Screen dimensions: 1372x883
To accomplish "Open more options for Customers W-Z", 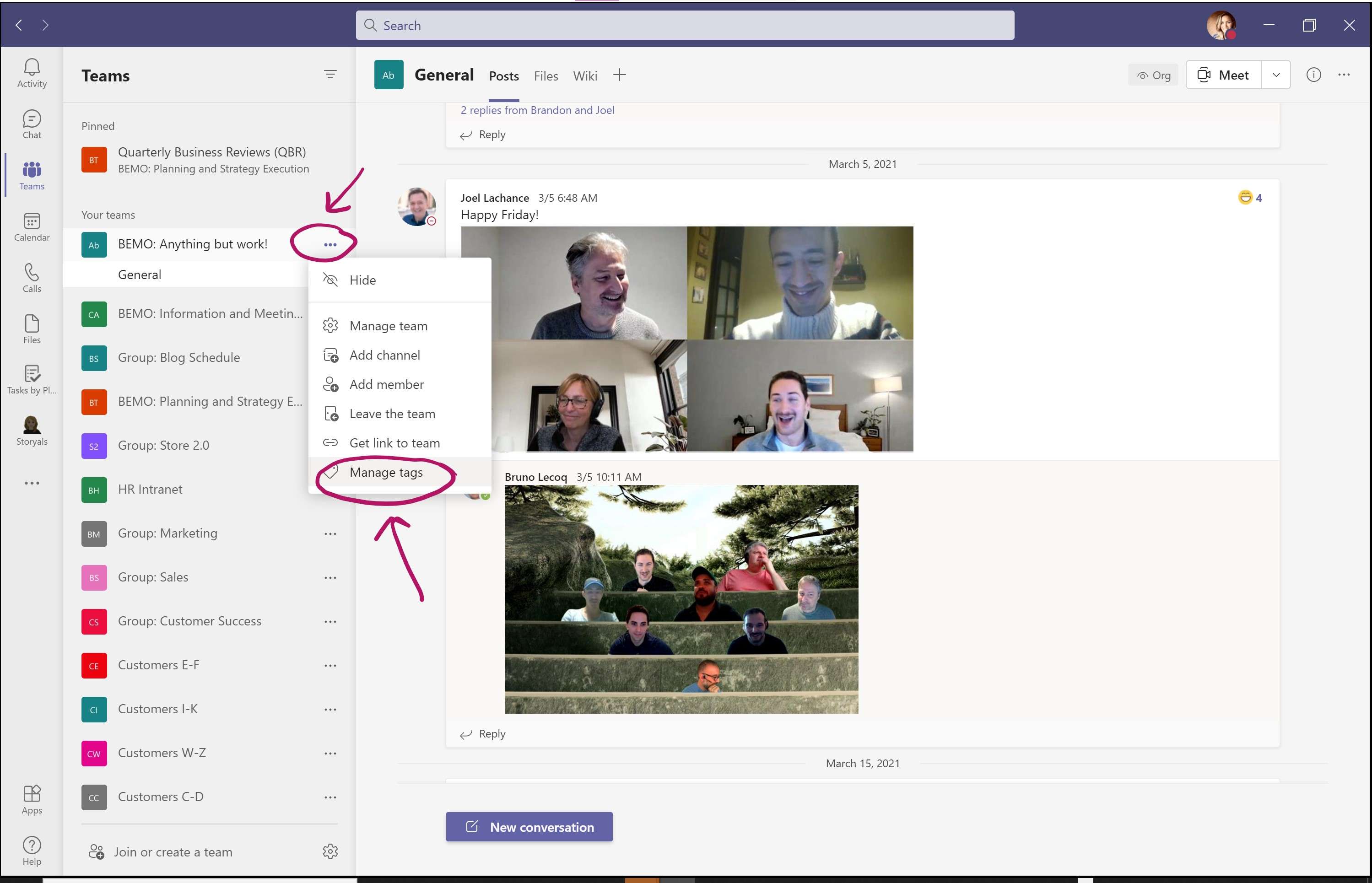I will (x=330, y=754).
